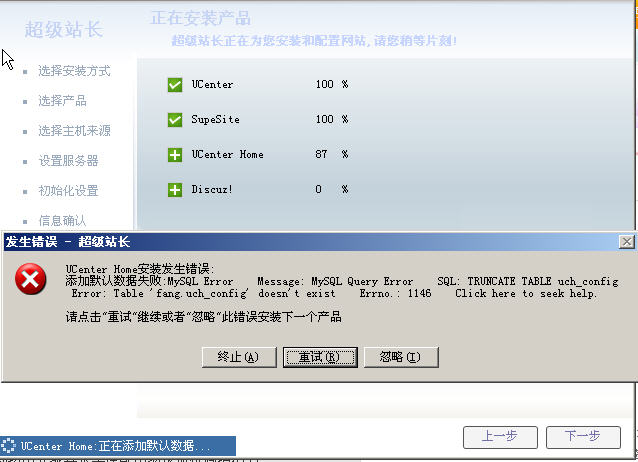Screen dimensions: 638x462
Task: Select the 选择产品 step in sidebar
Action: tap(62, 101)
